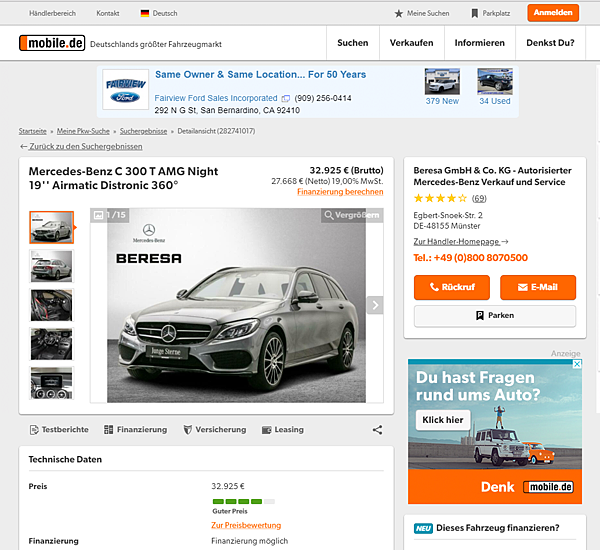Image resolution: width=600 pixels, height=550 pixels.
Task: Click the 379 New car thumbnail
Action: (442, 82)
